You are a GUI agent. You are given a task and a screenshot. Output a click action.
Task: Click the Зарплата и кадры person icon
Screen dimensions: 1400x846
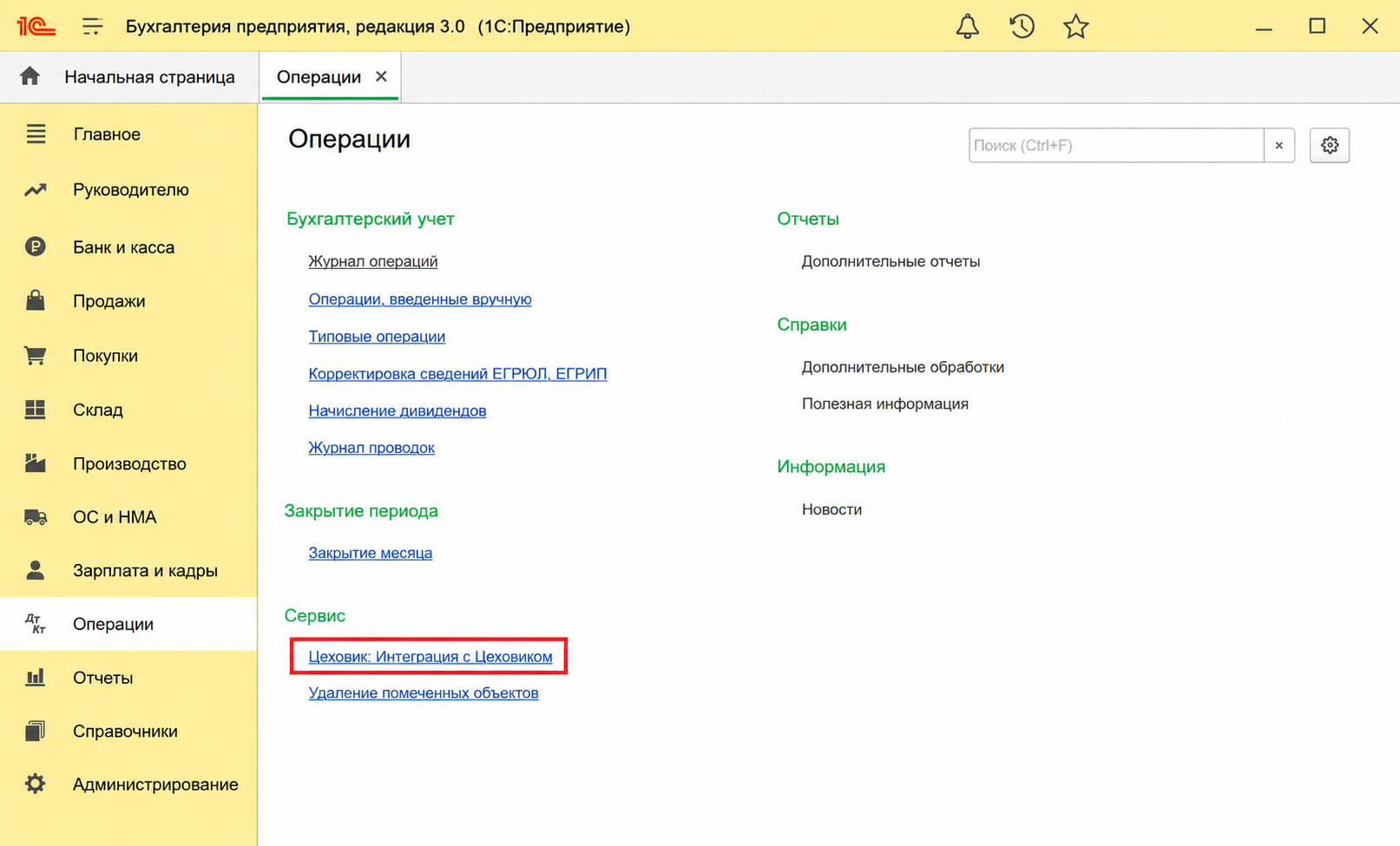tap(36, 570)
